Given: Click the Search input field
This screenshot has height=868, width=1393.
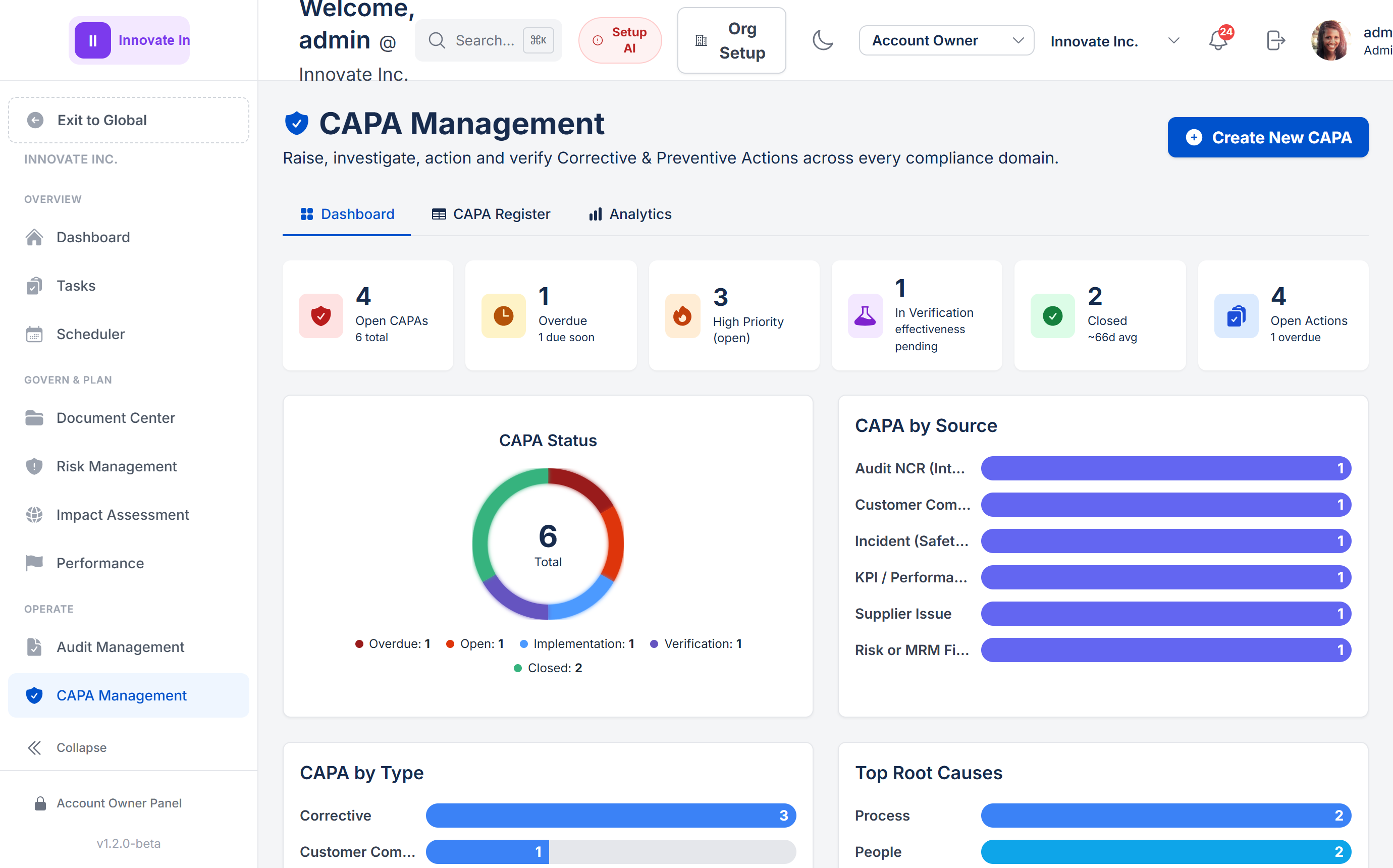Looking at the screenshot, I should tap(489, 40).
